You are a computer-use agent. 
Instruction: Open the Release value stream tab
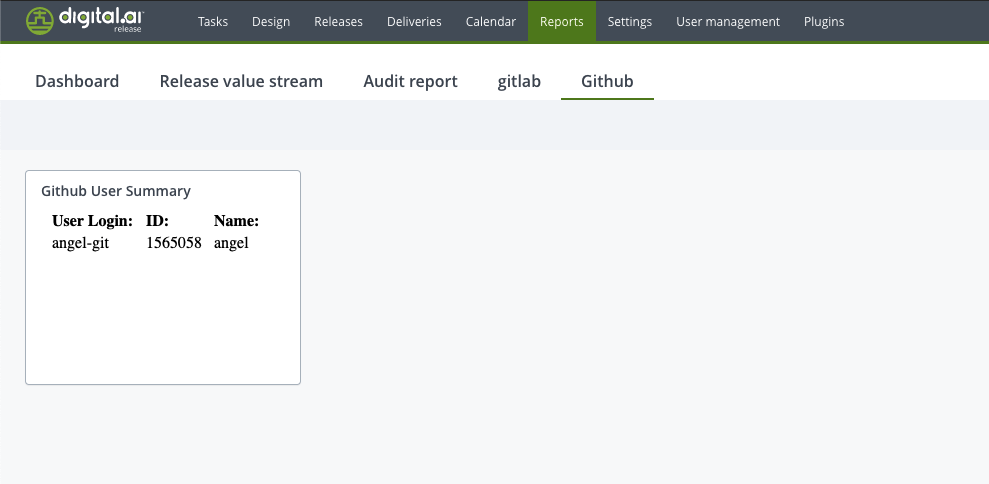[x=241, y=81]
